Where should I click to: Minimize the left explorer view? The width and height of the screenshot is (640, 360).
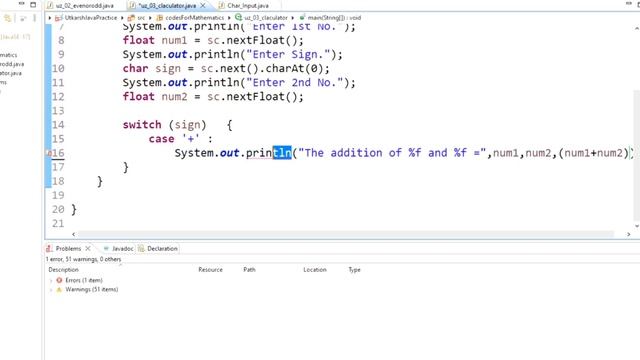[22, 4]
